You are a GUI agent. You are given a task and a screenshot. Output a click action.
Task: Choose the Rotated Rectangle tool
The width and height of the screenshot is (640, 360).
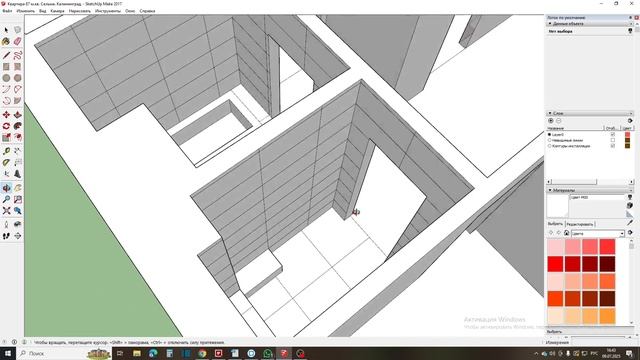pyautogui.click(x=18, y=67)
